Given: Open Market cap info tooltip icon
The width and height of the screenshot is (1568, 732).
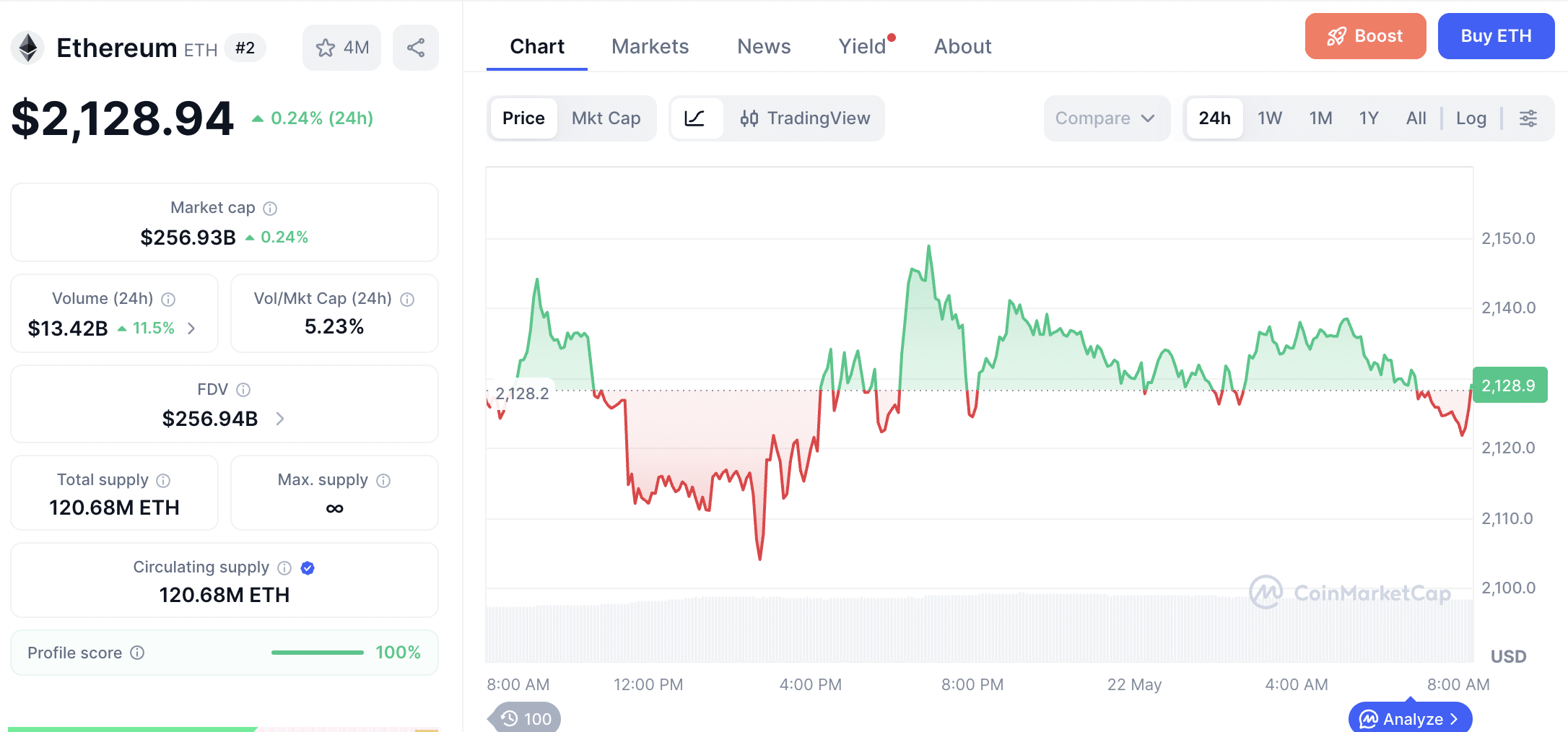Looking at the screenshot, I should tap(270, 209).
